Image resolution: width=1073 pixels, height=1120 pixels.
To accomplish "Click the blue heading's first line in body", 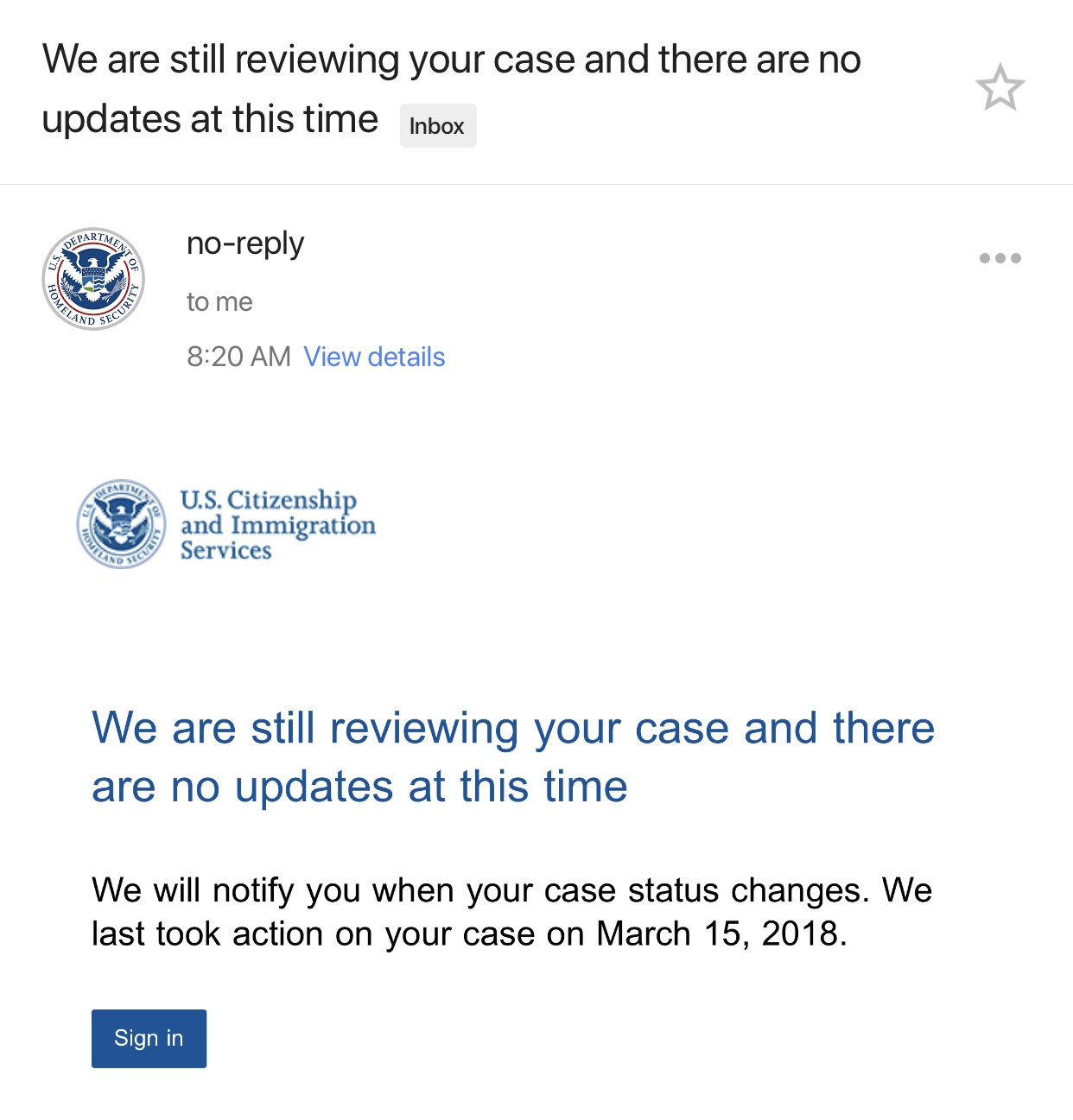I will (x=512, y=728).
